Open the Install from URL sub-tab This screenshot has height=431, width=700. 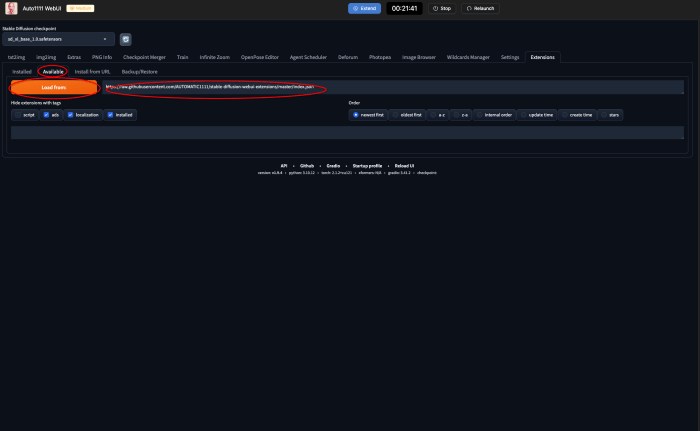click(x=92, y=71)
